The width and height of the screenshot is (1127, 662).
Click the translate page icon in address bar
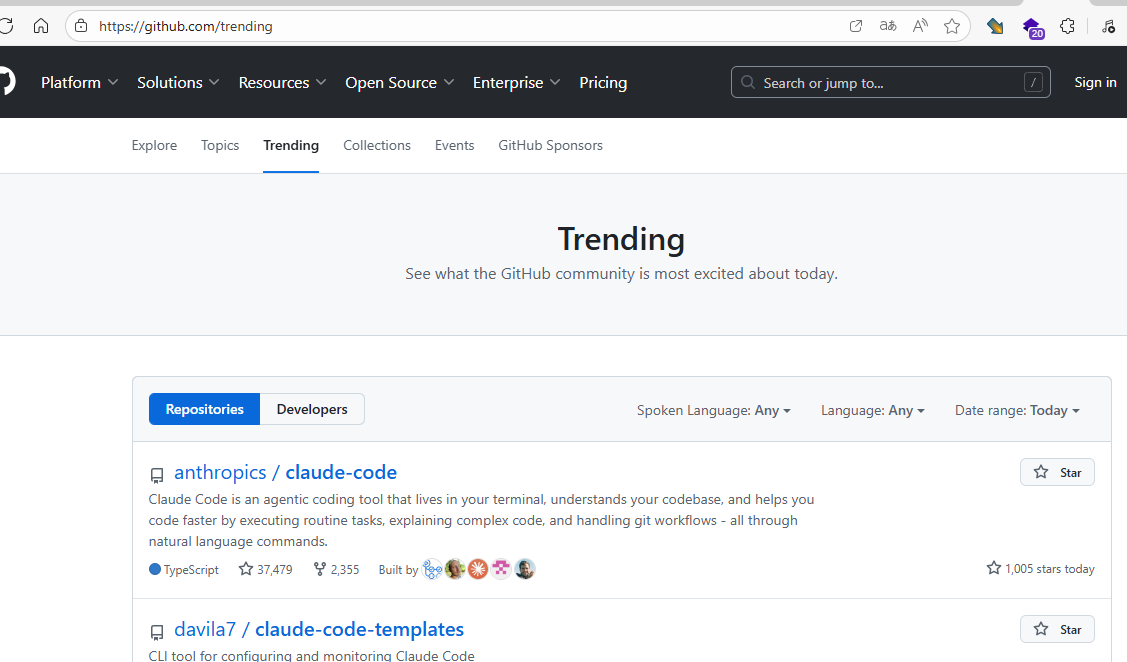pos(888,26)
